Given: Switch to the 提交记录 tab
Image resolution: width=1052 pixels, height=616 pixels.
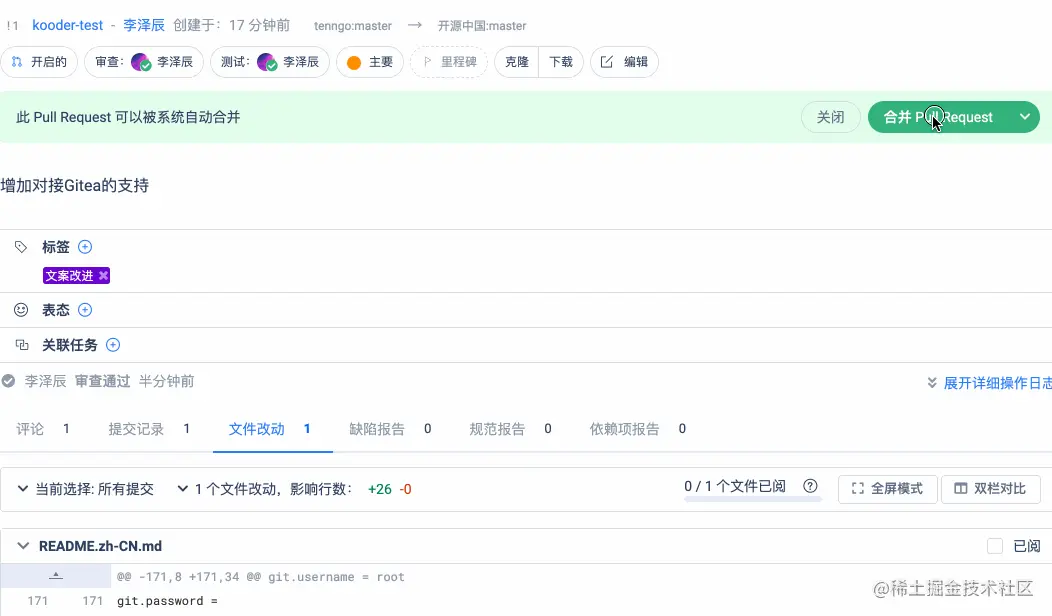Looking at the screenshot, I should tap(149, 429).
